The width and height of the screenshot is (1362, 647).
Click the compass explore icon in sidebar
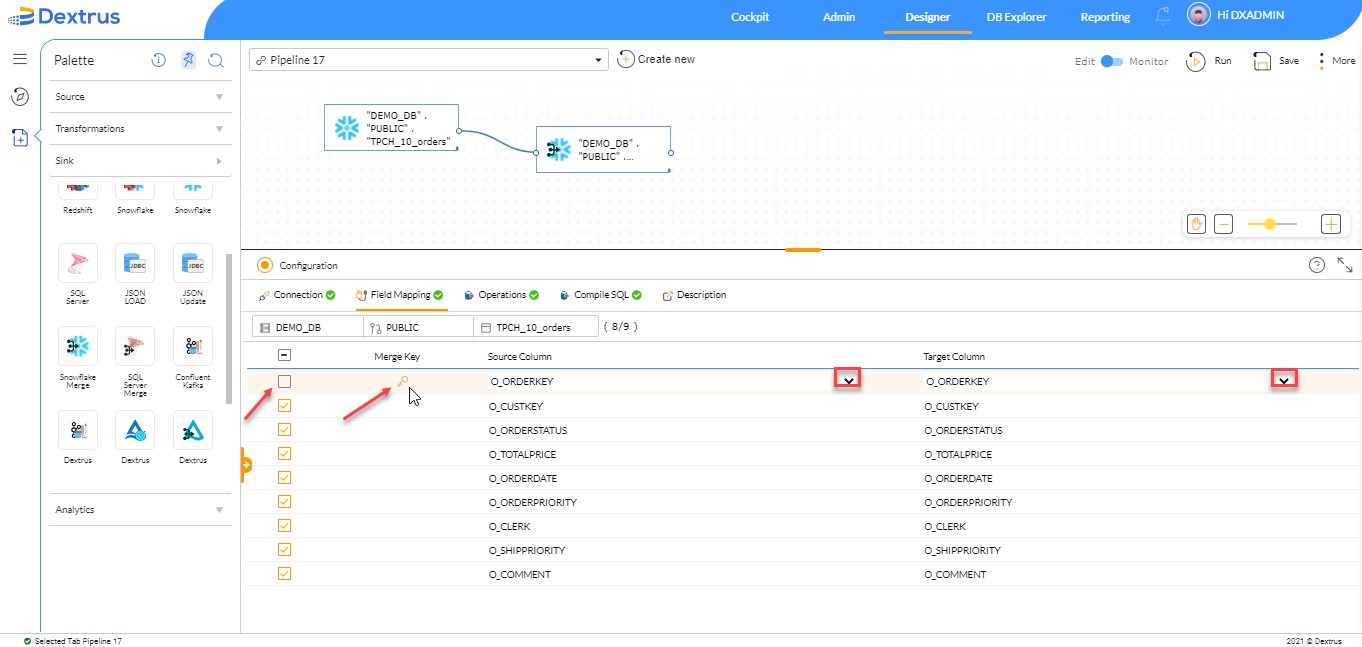(20, 97)
